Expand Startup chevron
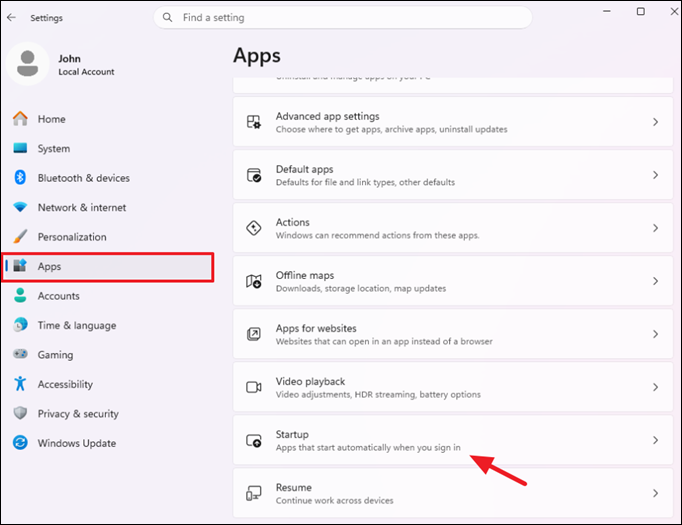 point(655,440)
